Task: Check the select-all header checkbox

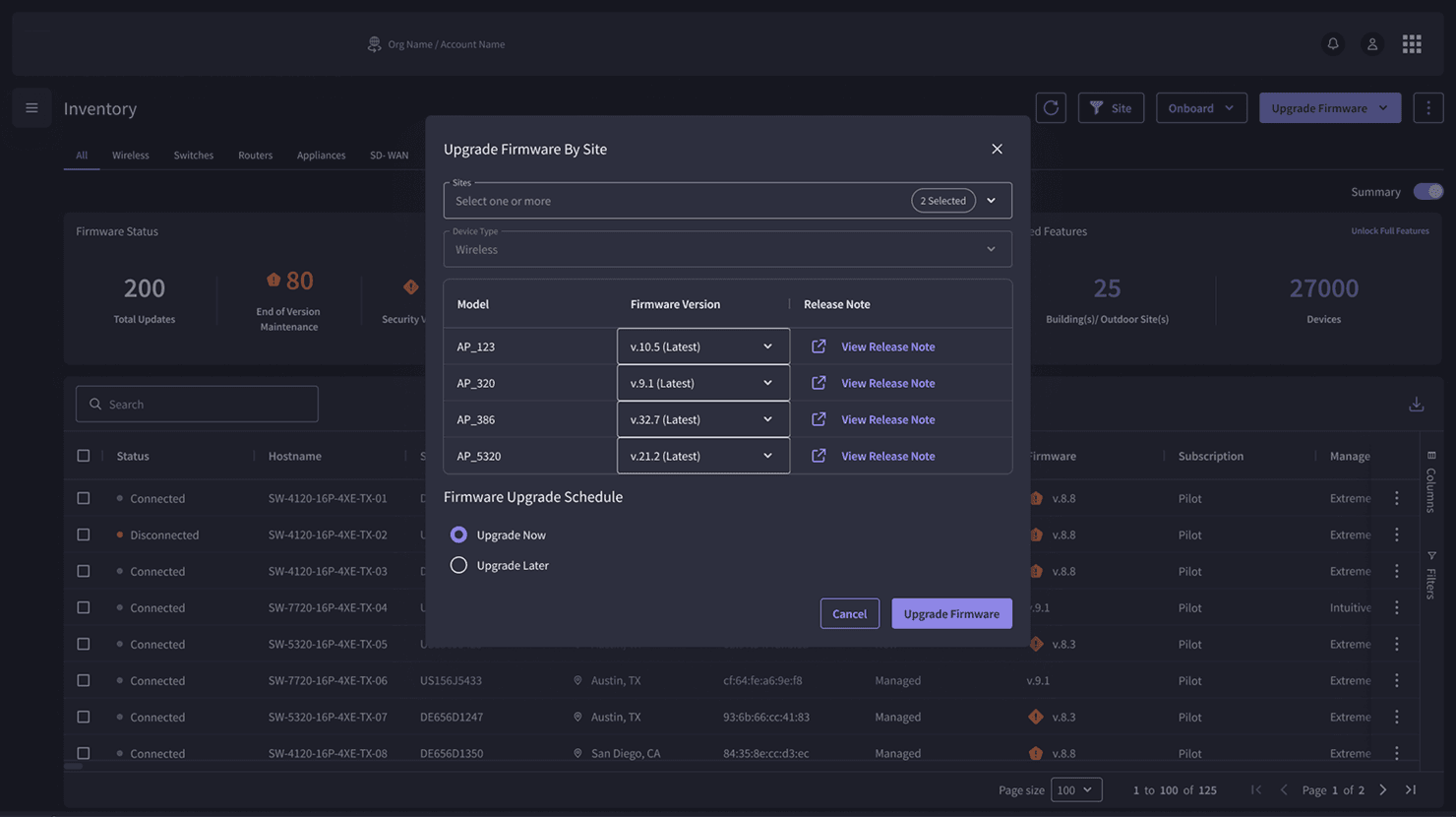Action: pyautogui.click(x=84, y=456)
